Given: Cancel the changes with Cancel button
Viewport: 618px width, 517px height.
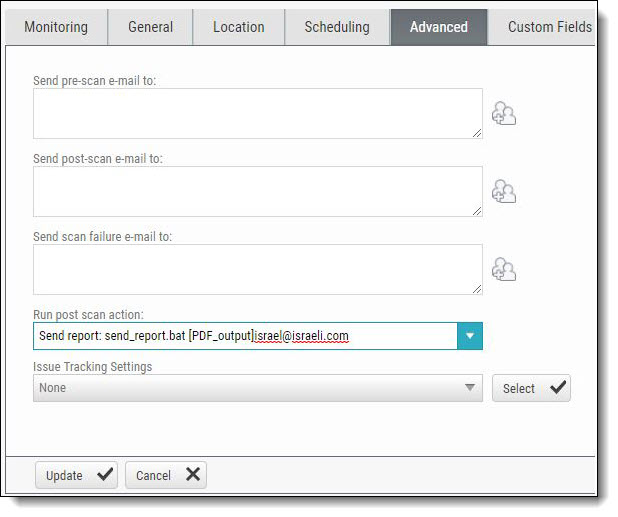Looking at the screenshot, I should pyautogui.click(x=165, y=475).
